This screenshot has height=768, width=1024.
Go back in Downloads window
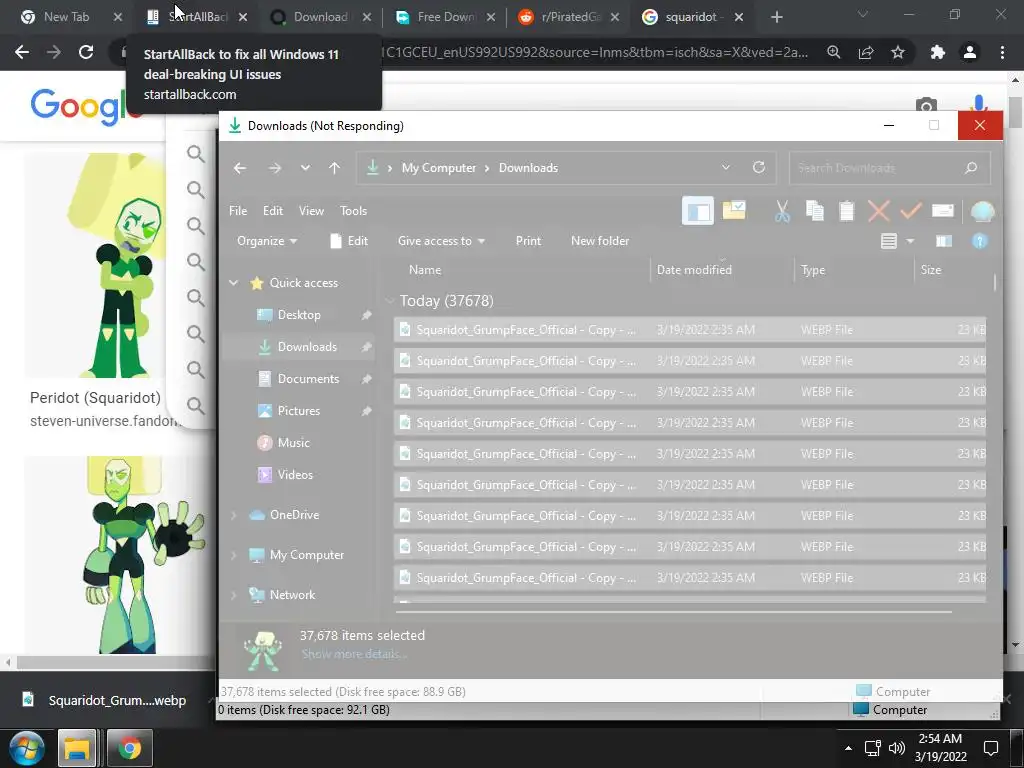tap(240, 168)
